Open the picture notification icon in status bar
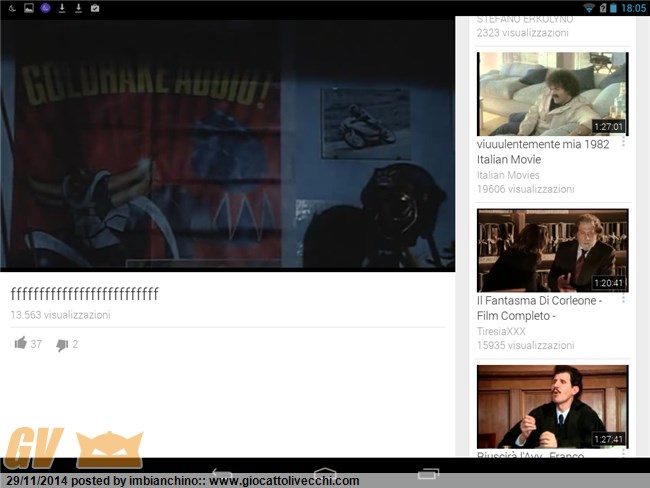Viewport: 650px width, 488px height. pos(29,8)
